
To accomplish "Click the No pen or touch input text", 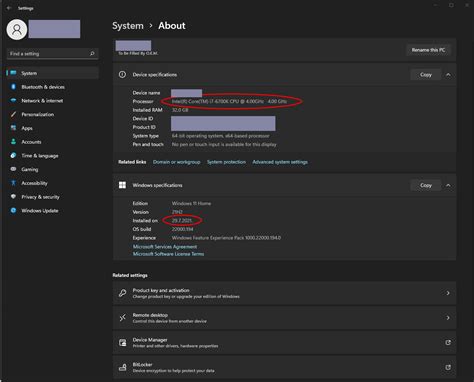I will click(224, 145).
